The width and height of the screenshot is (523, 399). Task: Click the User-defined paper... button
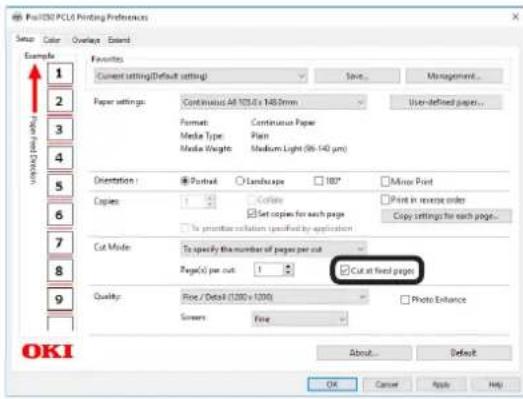click(446, 102)
